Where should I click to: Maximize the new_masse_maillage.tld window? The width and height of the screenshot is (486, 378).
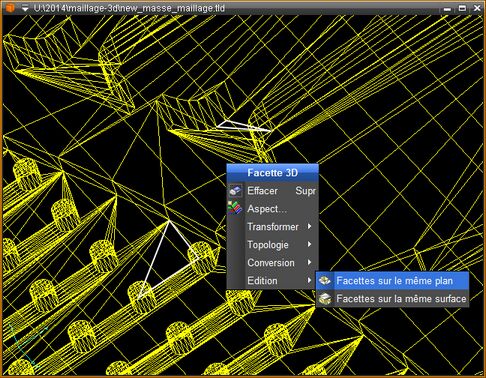462,8
